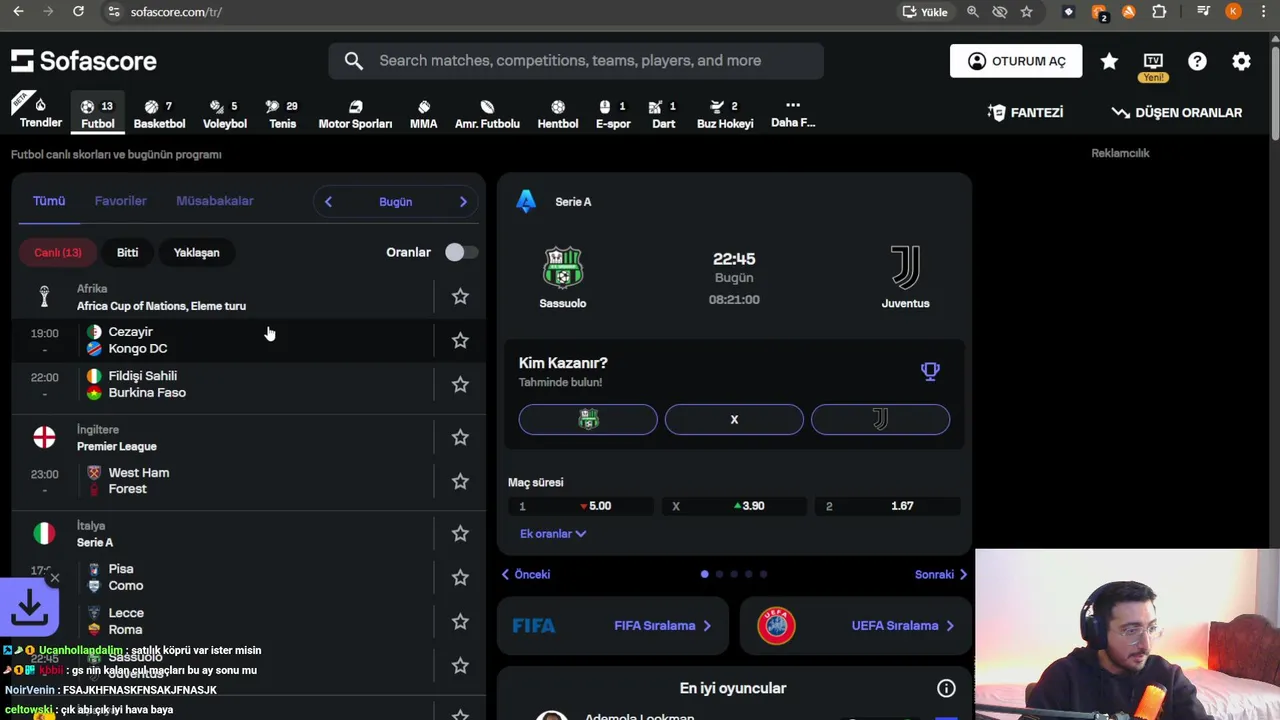
Task: Open the Hentbol category
Action: 558,113
